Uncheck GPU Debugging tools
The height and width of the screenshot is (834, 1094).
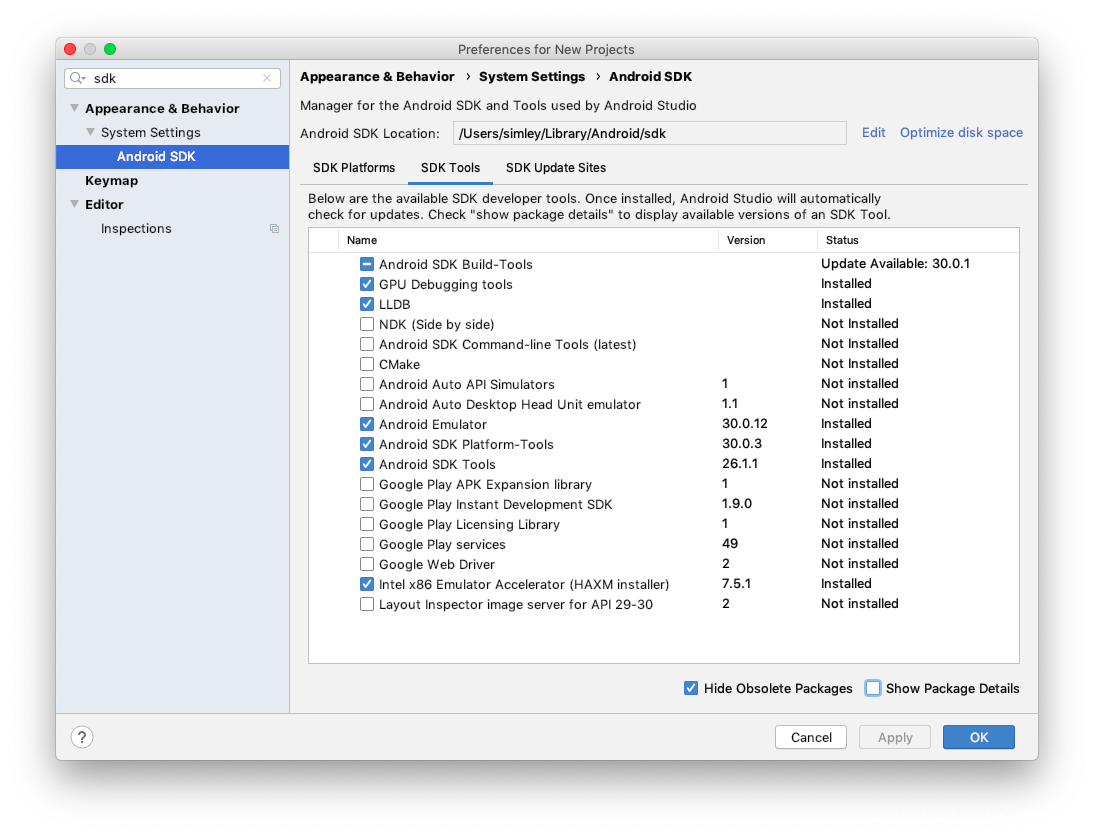[367, 284]
